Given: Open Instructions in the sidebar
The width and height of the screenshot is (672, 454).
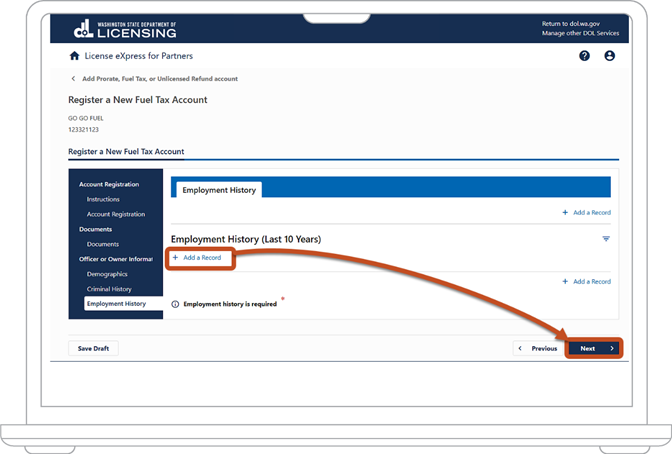Looking at the screenshot, I should click(x=103, y=199).
